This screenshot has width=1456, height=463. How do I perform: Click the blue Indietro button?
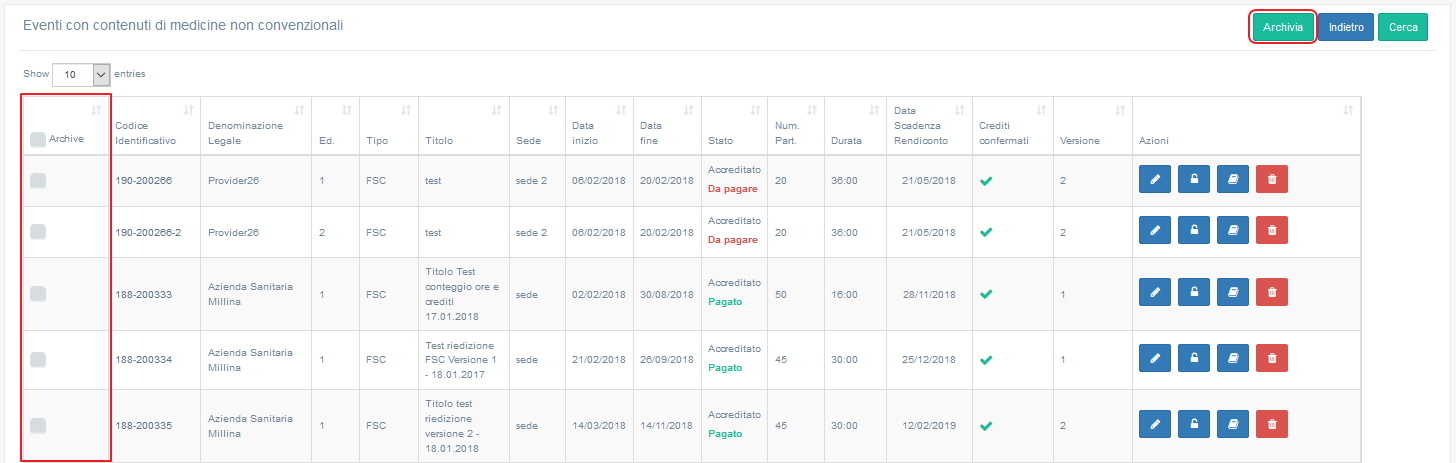1345,28
